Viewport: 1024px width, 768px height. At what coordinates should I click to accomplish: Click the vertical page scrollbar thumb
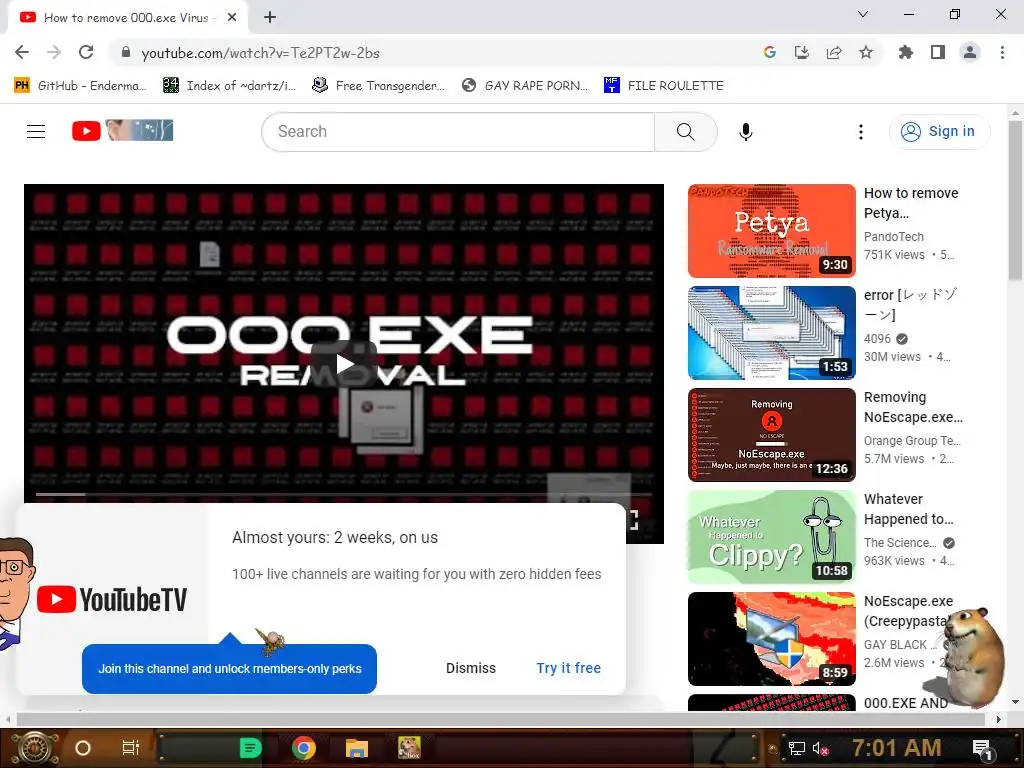[x=1015, y=201]
